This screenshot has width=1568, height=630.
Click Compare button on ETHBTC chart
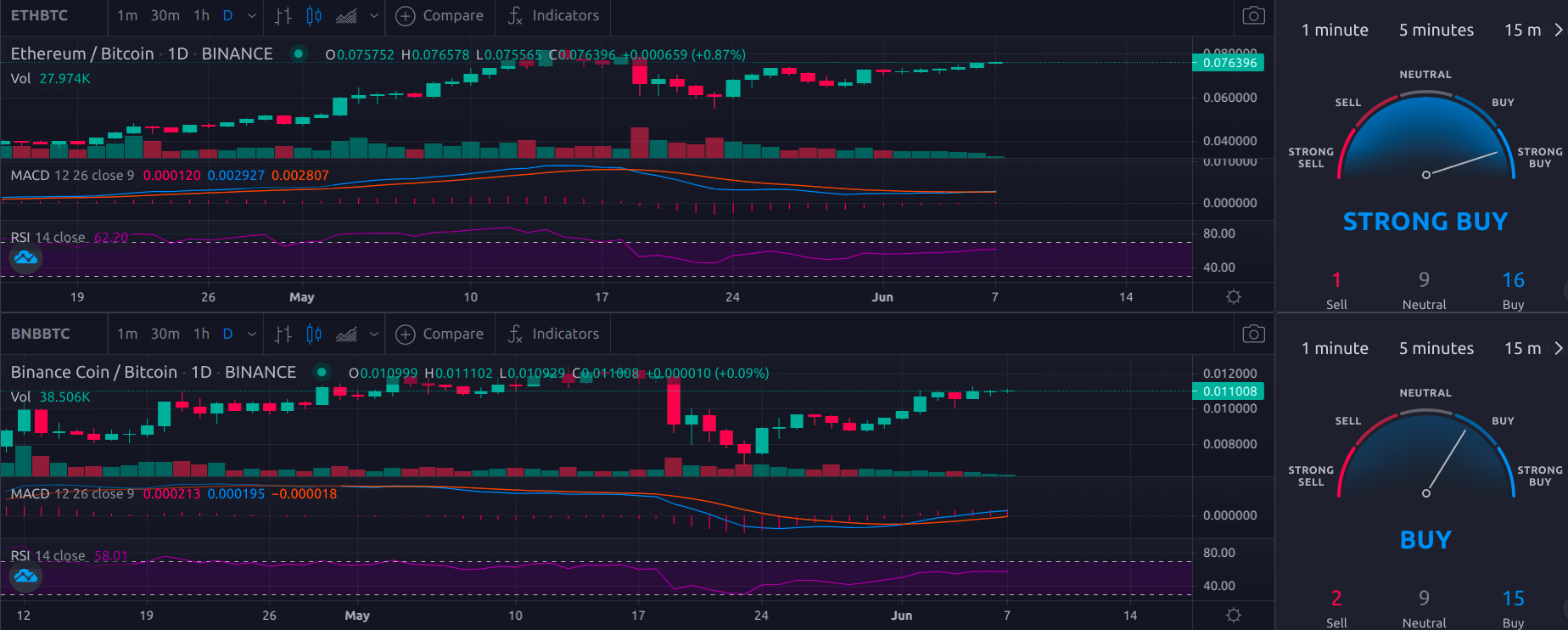pyautogui.click(x=440, y=15)
